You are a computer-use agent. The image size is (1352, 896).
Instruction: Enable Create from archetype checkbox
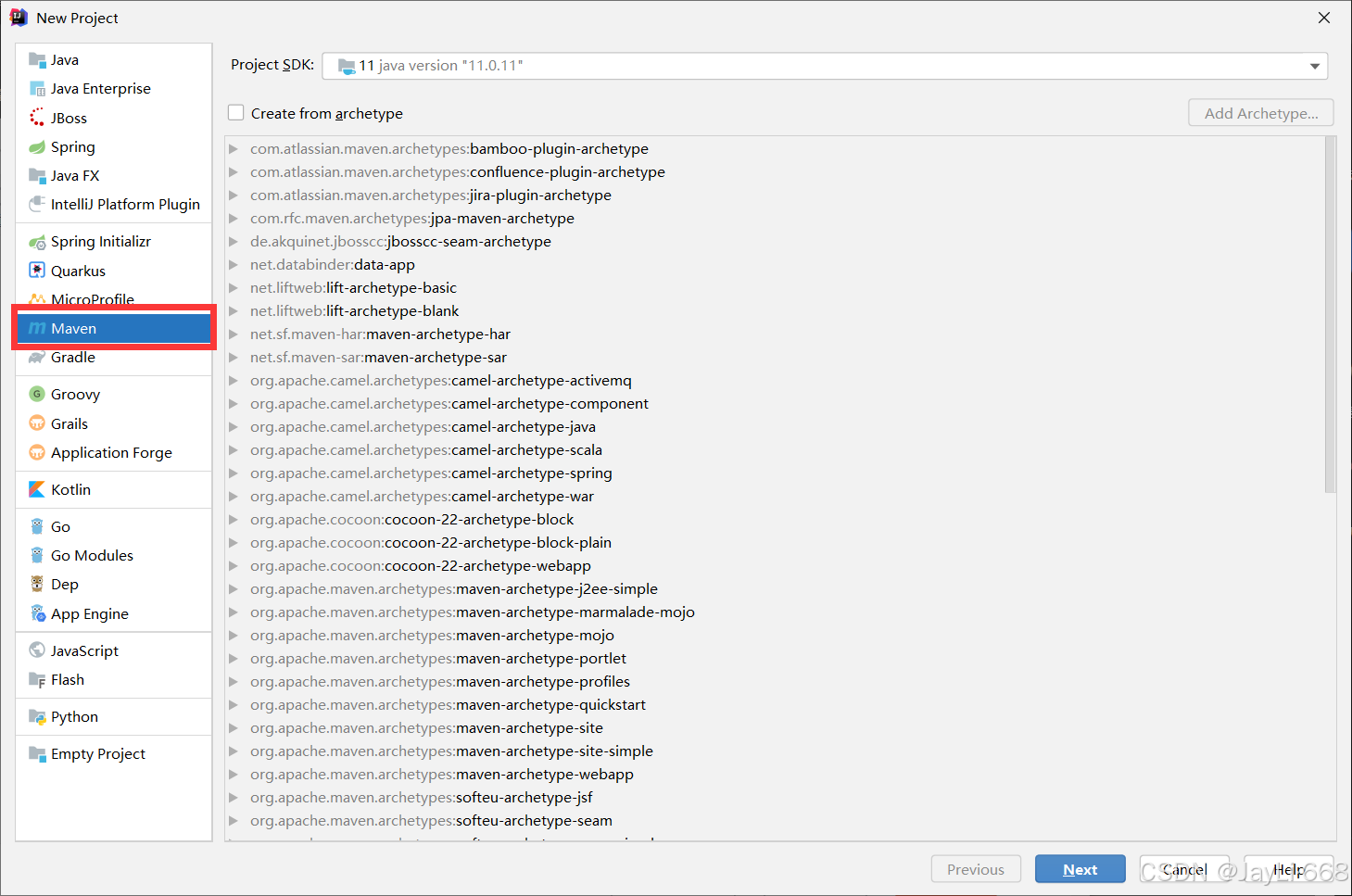coord(236,113)
